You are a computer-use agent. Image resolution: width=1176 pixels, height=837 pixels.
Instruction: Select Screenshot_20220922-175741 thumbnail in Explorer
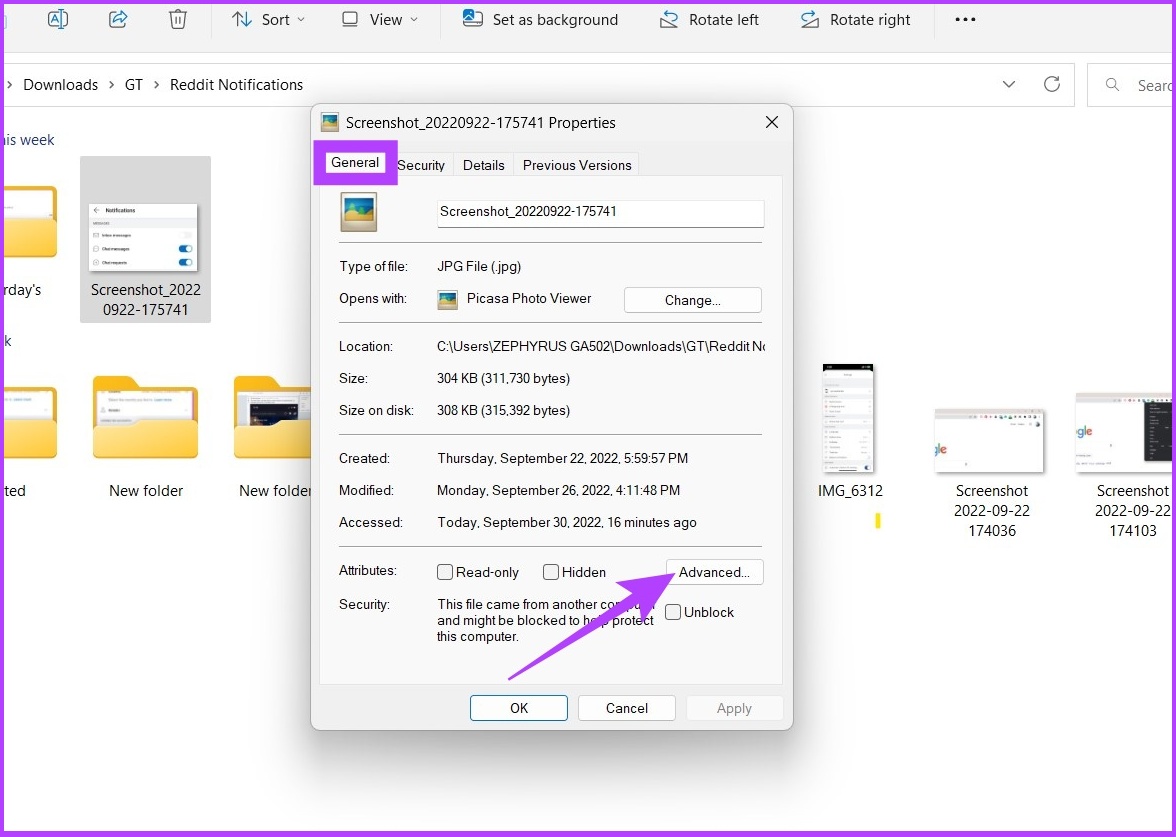146,238
